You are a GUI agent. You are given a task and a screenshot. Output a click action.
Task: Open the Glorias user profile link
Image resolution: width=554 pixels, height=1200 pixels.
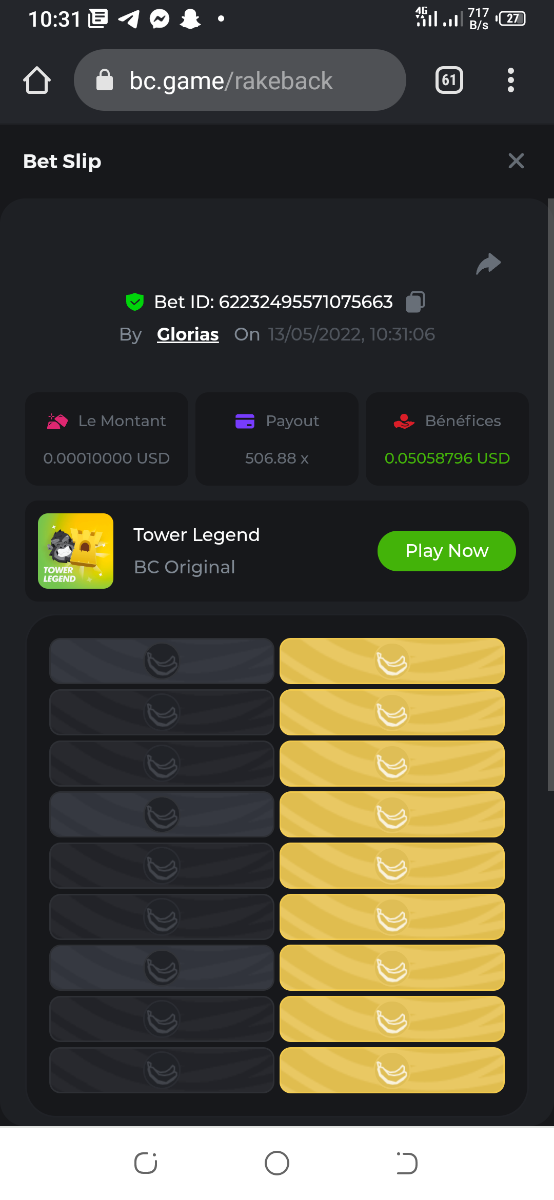pos(188,334)
